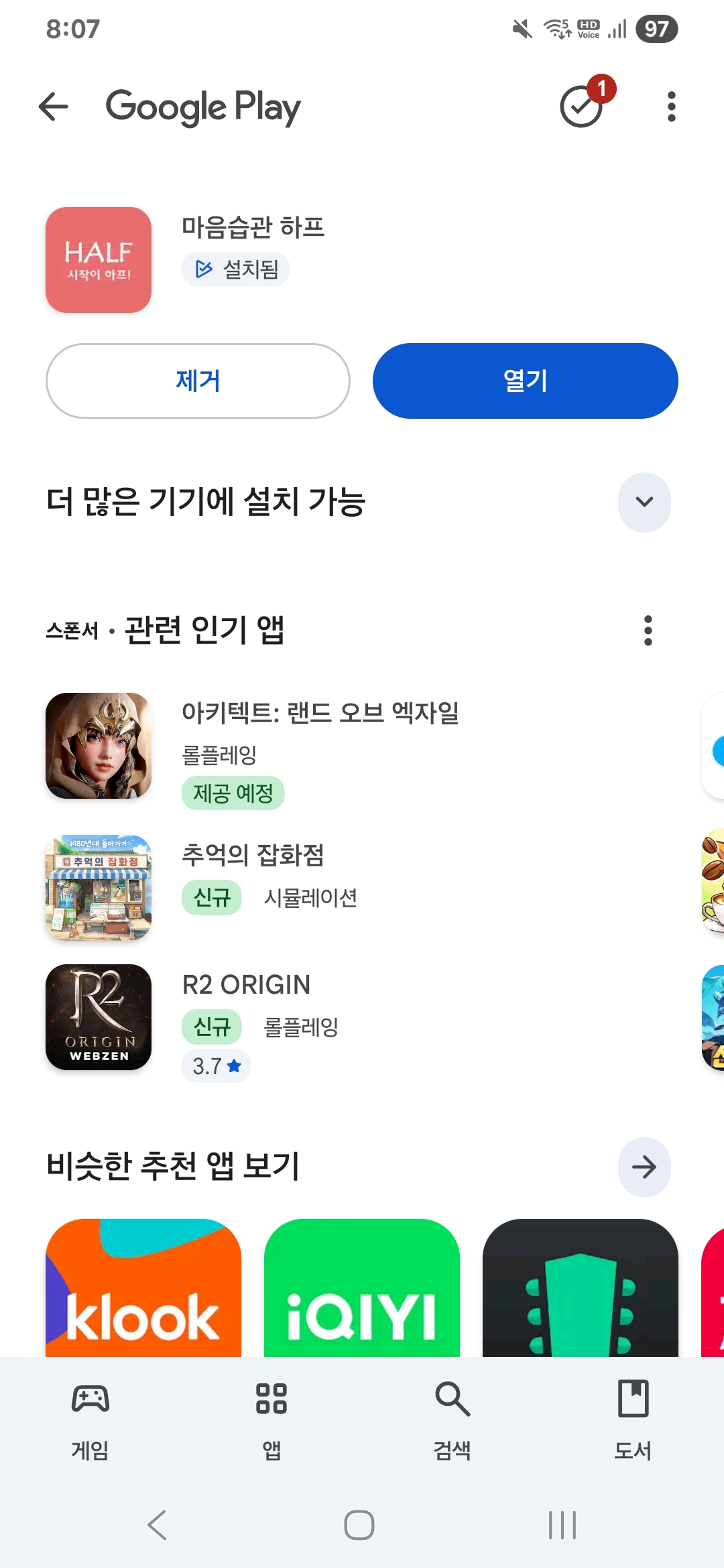Tap the R2 ORIGIN Webzen icon

99,1017
